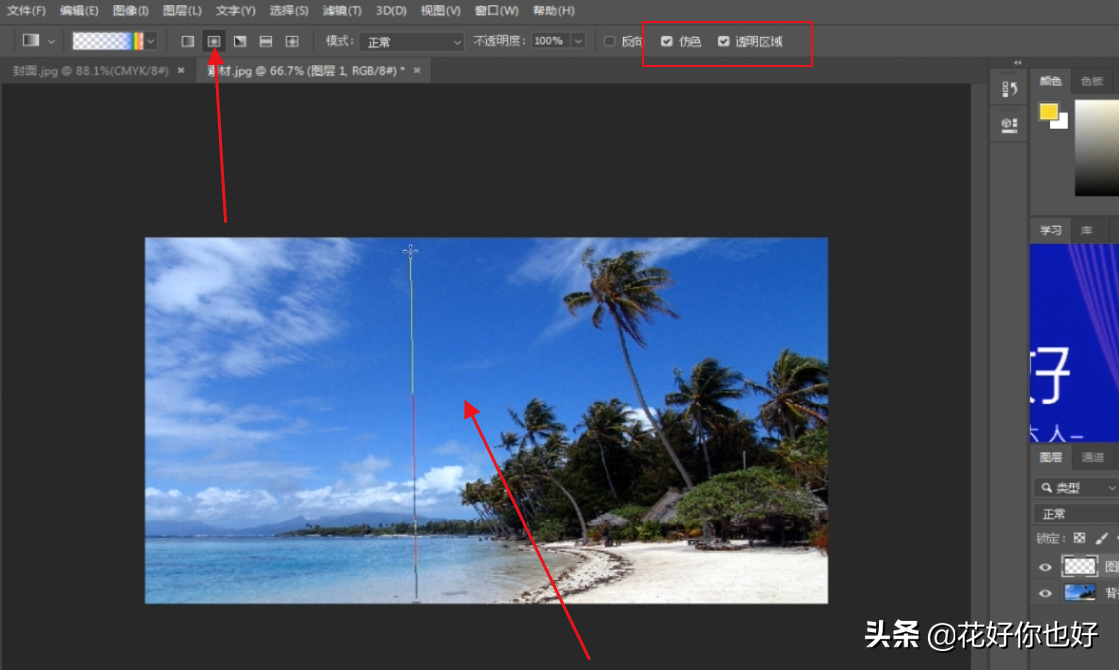Select the reflected gradient style icon
This screenshot has height=670, width=1119.
265,41
